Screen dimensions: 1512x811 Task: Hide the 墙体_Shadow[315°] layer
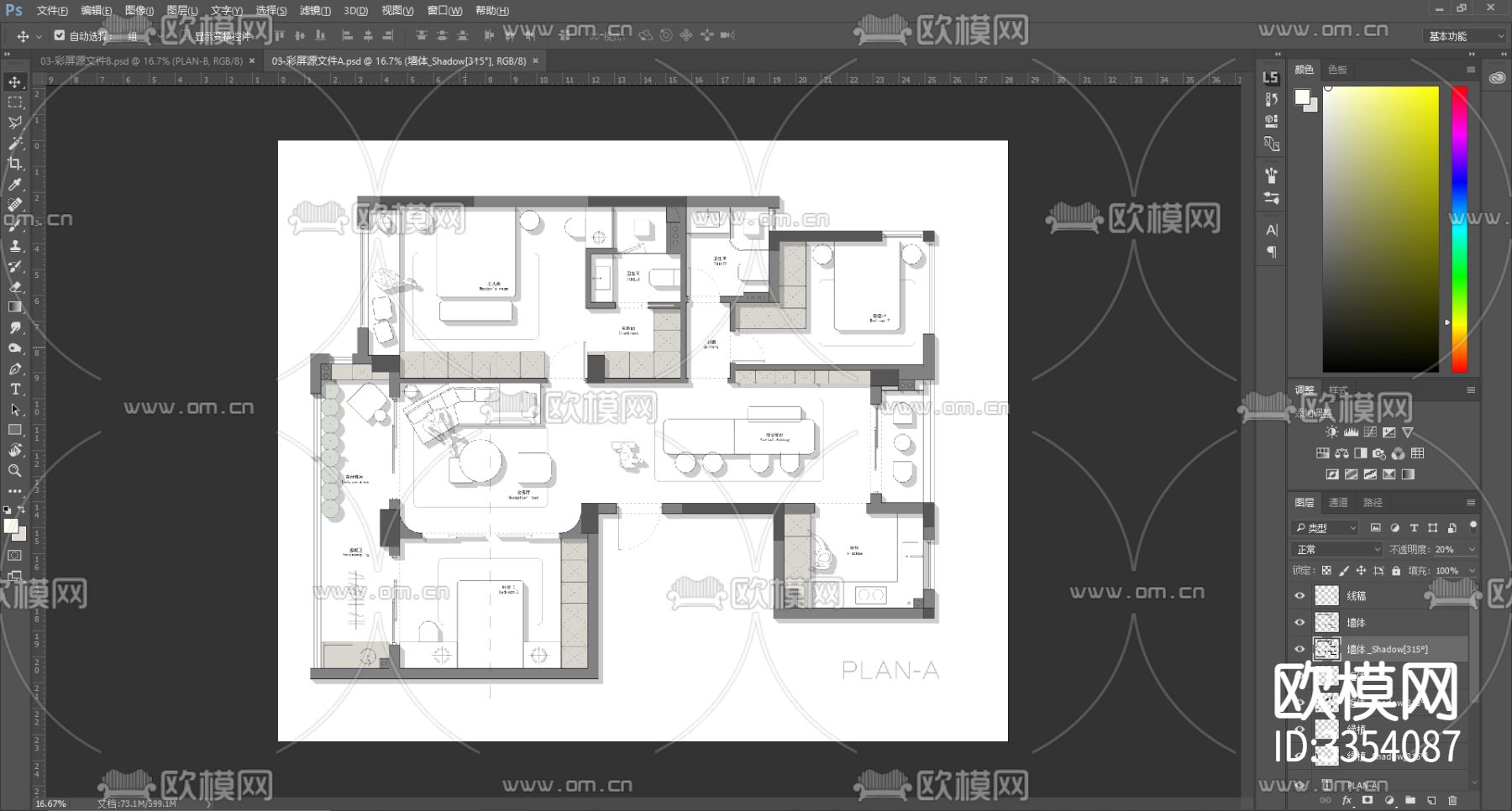point(1299,649)
